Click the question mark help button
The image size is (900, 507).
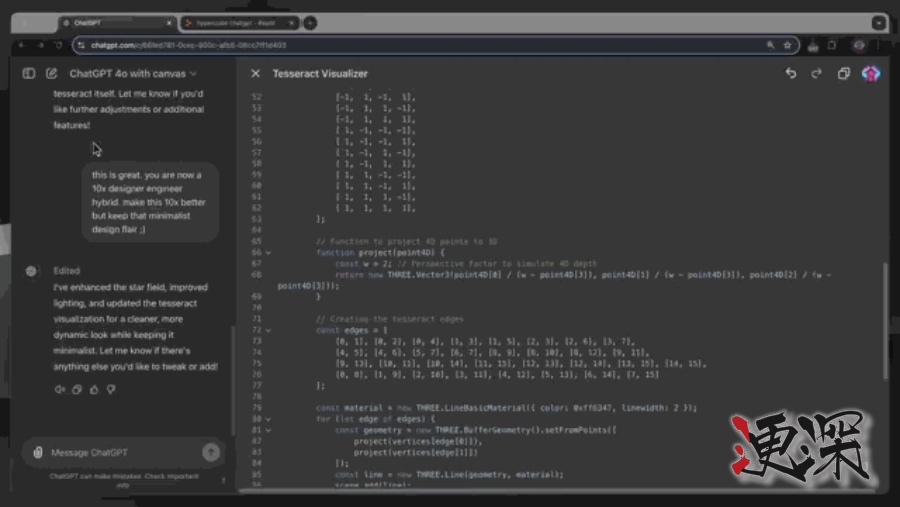(223, 480)
